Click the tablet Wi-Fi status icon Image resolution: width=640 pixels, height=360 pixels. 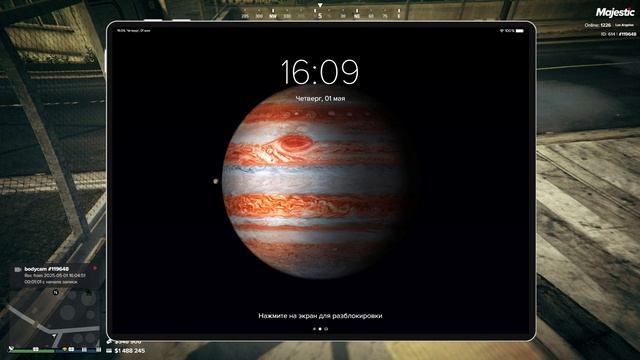tap(502, 31)
